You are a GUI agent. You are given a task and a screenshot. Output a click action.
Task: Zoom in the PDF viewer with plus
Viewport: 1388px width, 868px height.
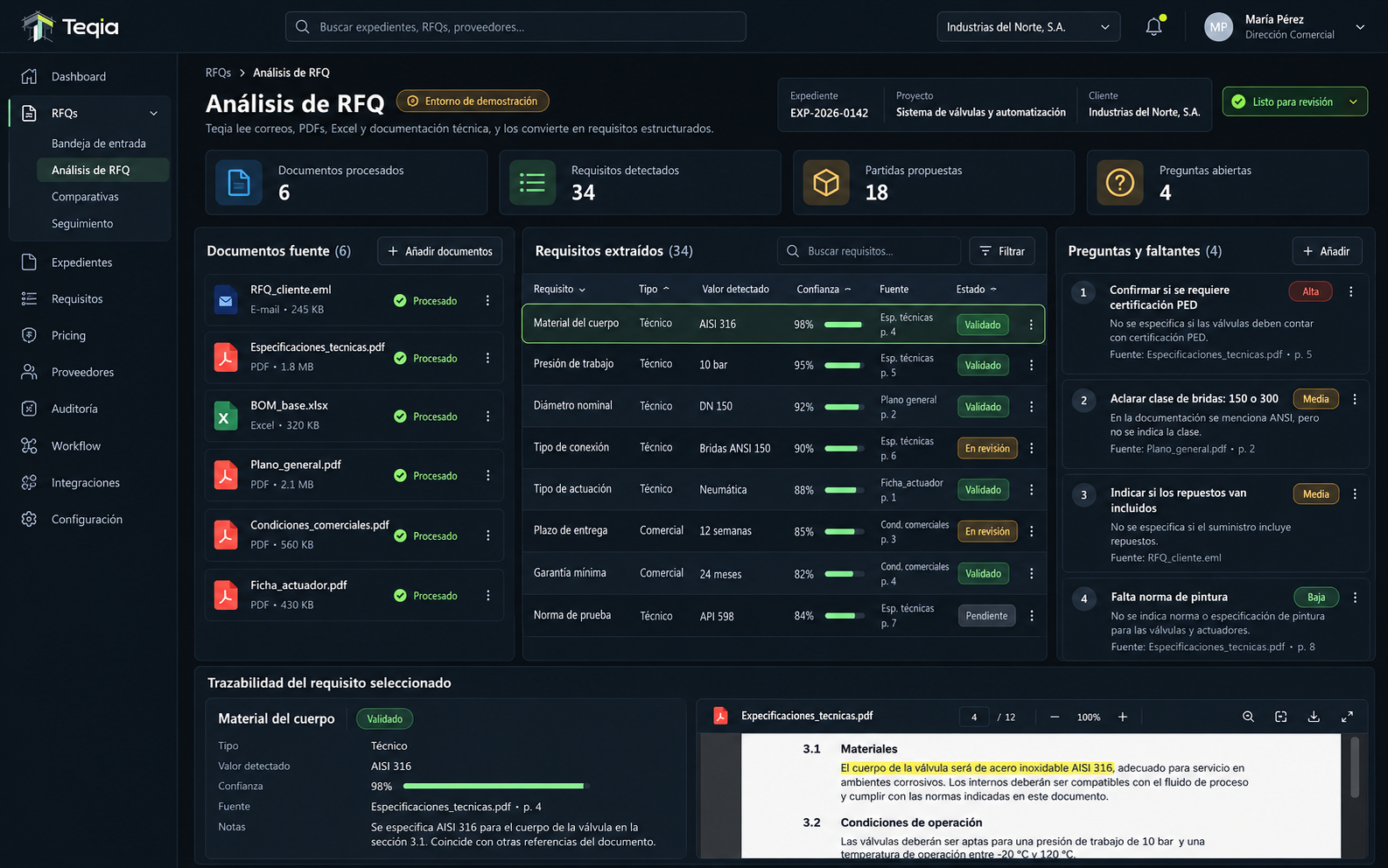1123,717
